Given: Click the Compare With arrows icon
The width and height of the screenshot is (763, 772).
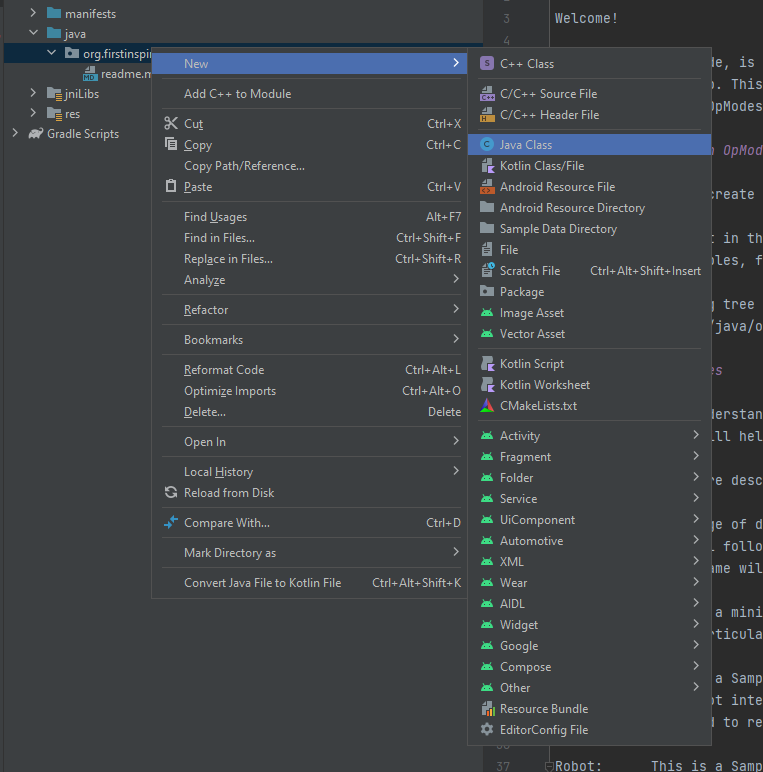Looking at the screenshot, I should tap(171, 522).
